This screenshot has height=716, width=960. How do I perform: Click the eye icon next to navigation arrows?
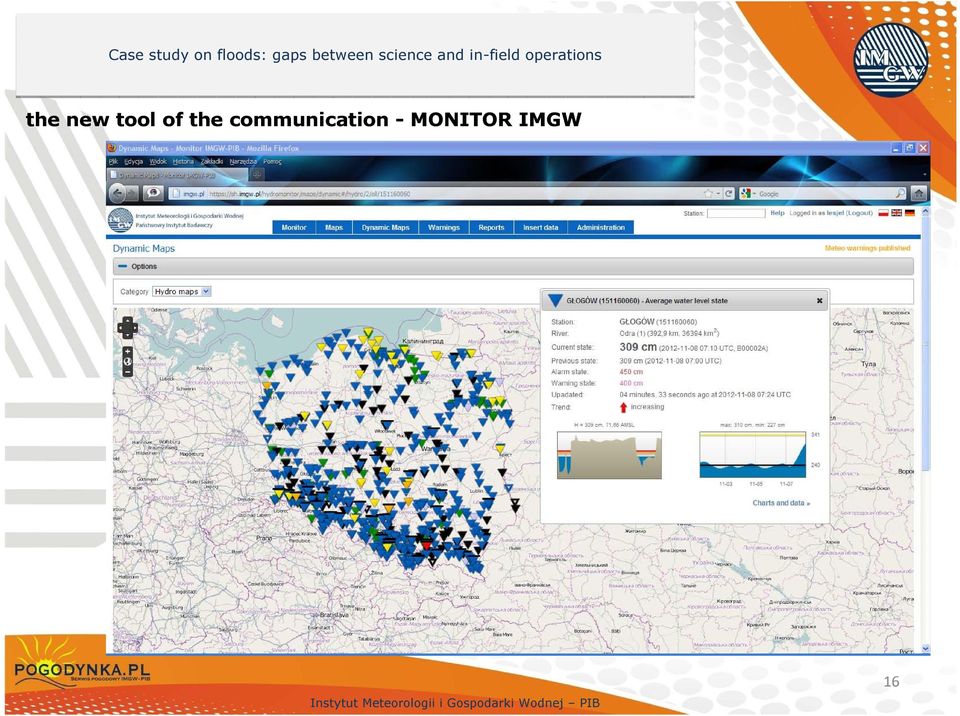(153, 194)
